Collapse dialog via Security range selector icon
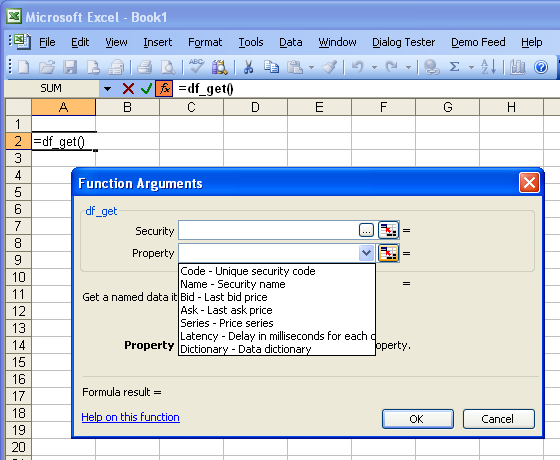Image resolution: width=560 pixels, height=460 pixels. (x=389, y=230)
